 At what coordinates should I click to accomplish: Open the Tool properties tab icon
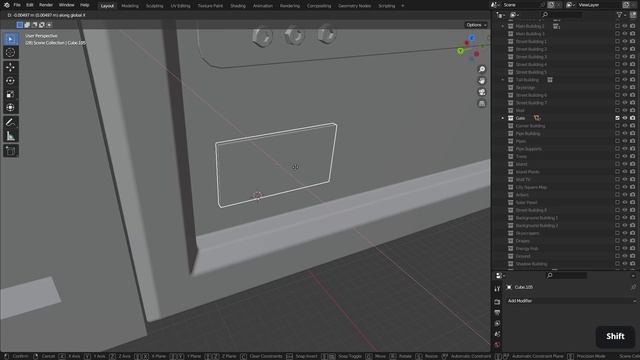(497, 289)
